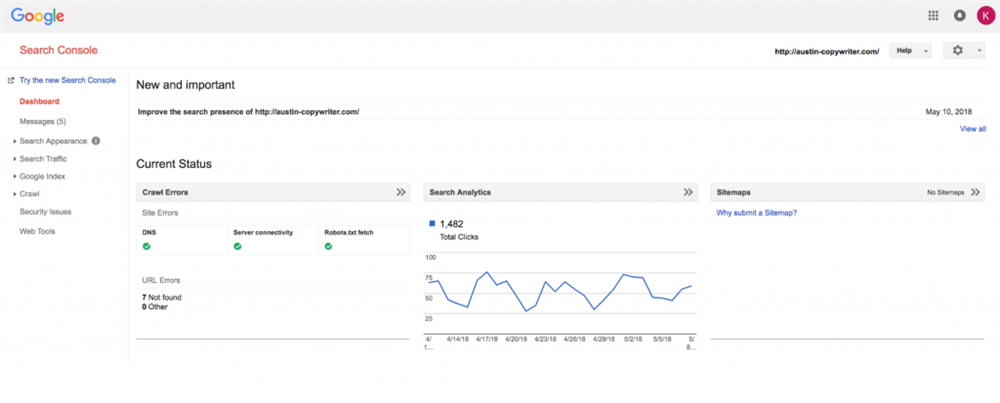This screenshot has height=403, width=1000.
Task: Click the green Server connectivity check
Action: coord(237,246)
